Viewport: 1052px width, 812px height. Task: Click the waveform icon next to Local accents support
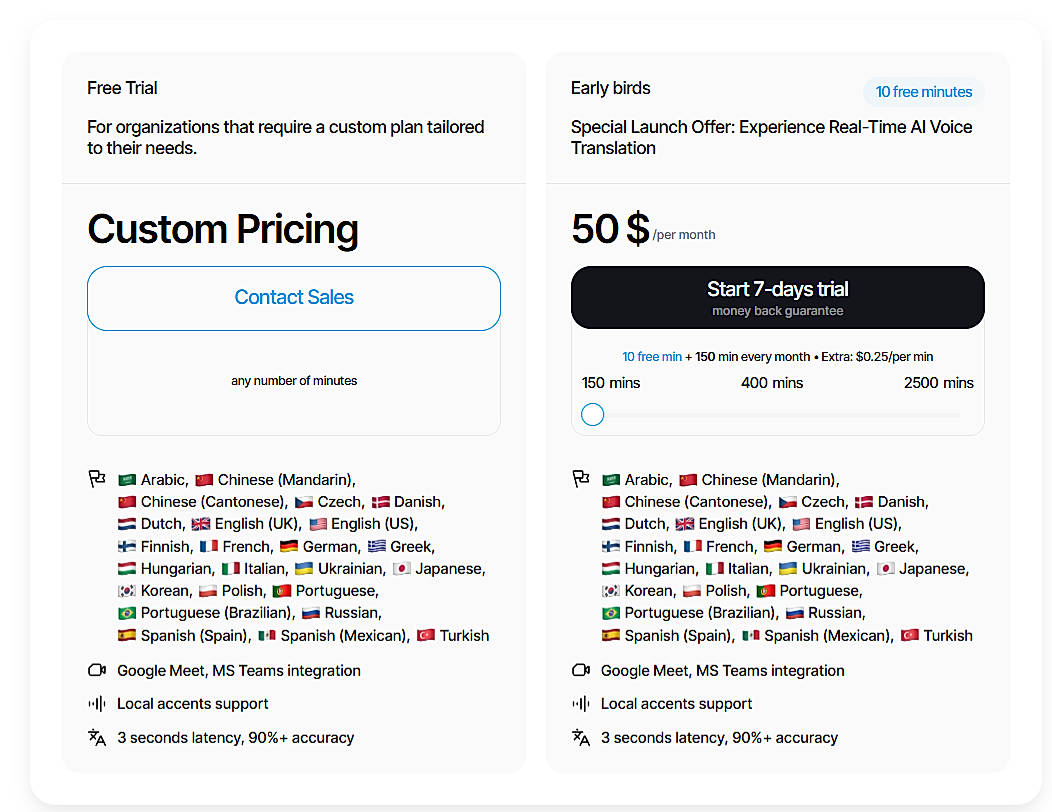pyautogui.click(x=96, y=703)
